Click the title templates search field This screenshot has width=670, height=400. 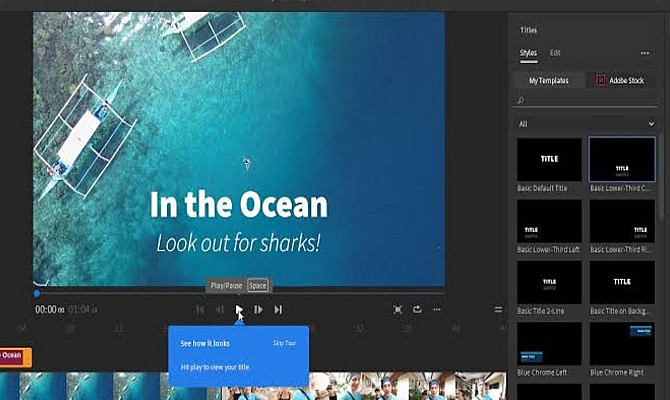[x=586, y=100]
